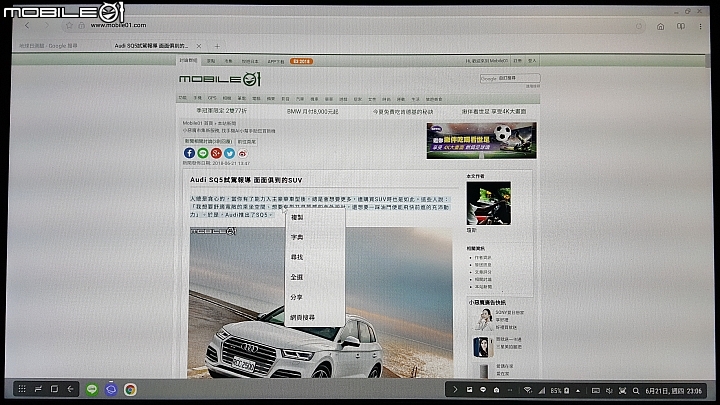Viewport: 720px width, 405px height.
Task: Click the DeX home square button
Action: pyautogui.click(x=54, y=389)
